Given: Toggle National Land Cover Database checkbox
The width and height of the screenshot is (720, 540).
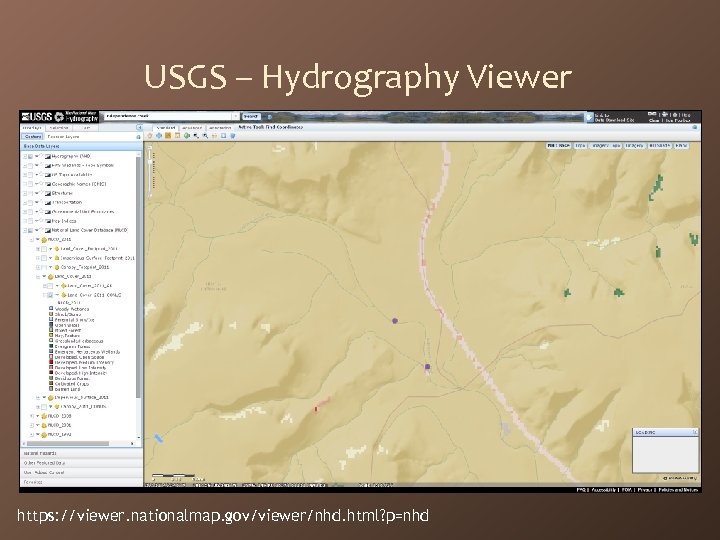Looking at the screenshot, I should [x=30, y=231].
